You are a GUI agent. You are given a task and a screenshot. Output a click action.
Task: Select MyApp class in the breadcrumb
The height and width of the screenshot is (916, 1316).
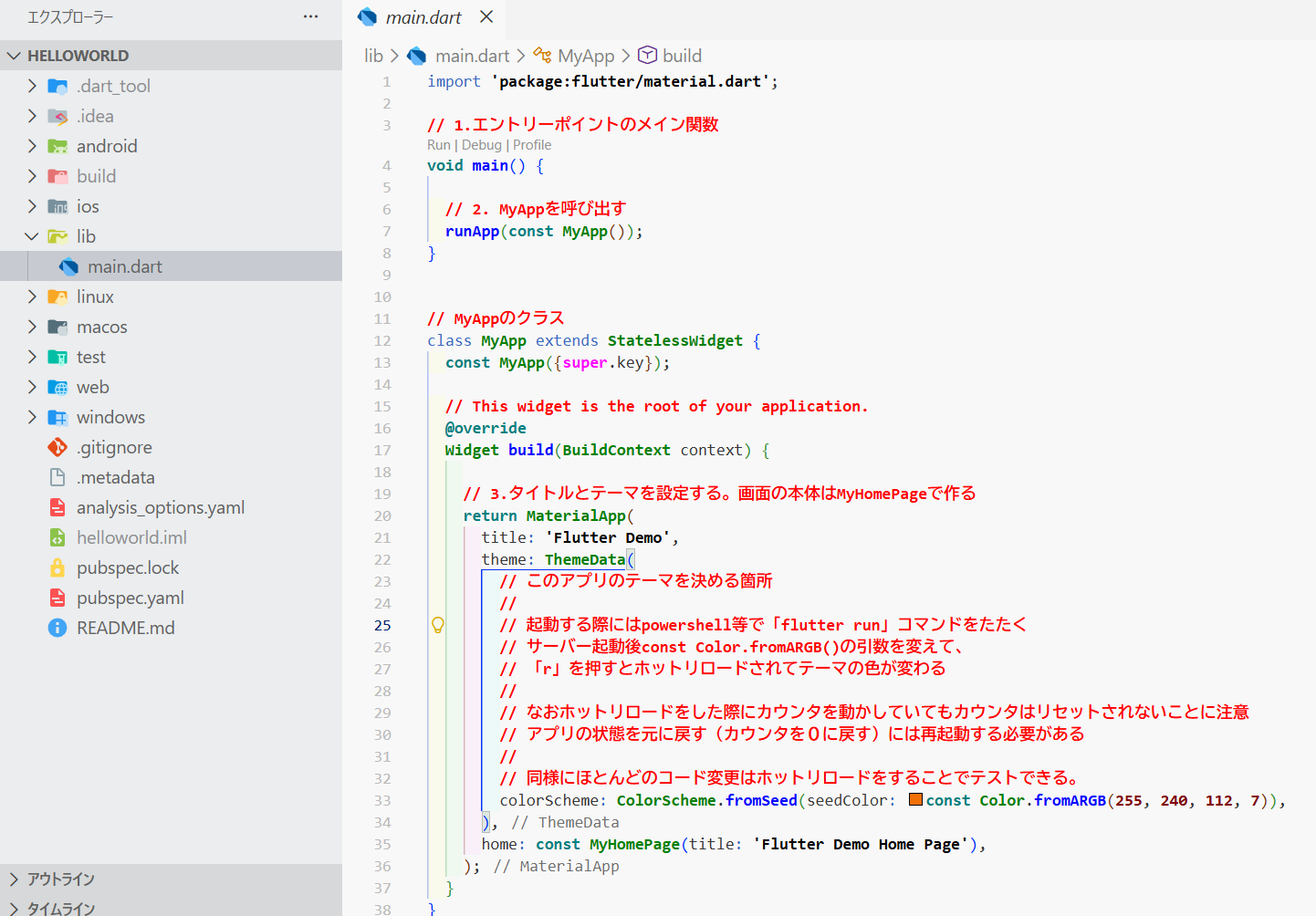(586, 56)
